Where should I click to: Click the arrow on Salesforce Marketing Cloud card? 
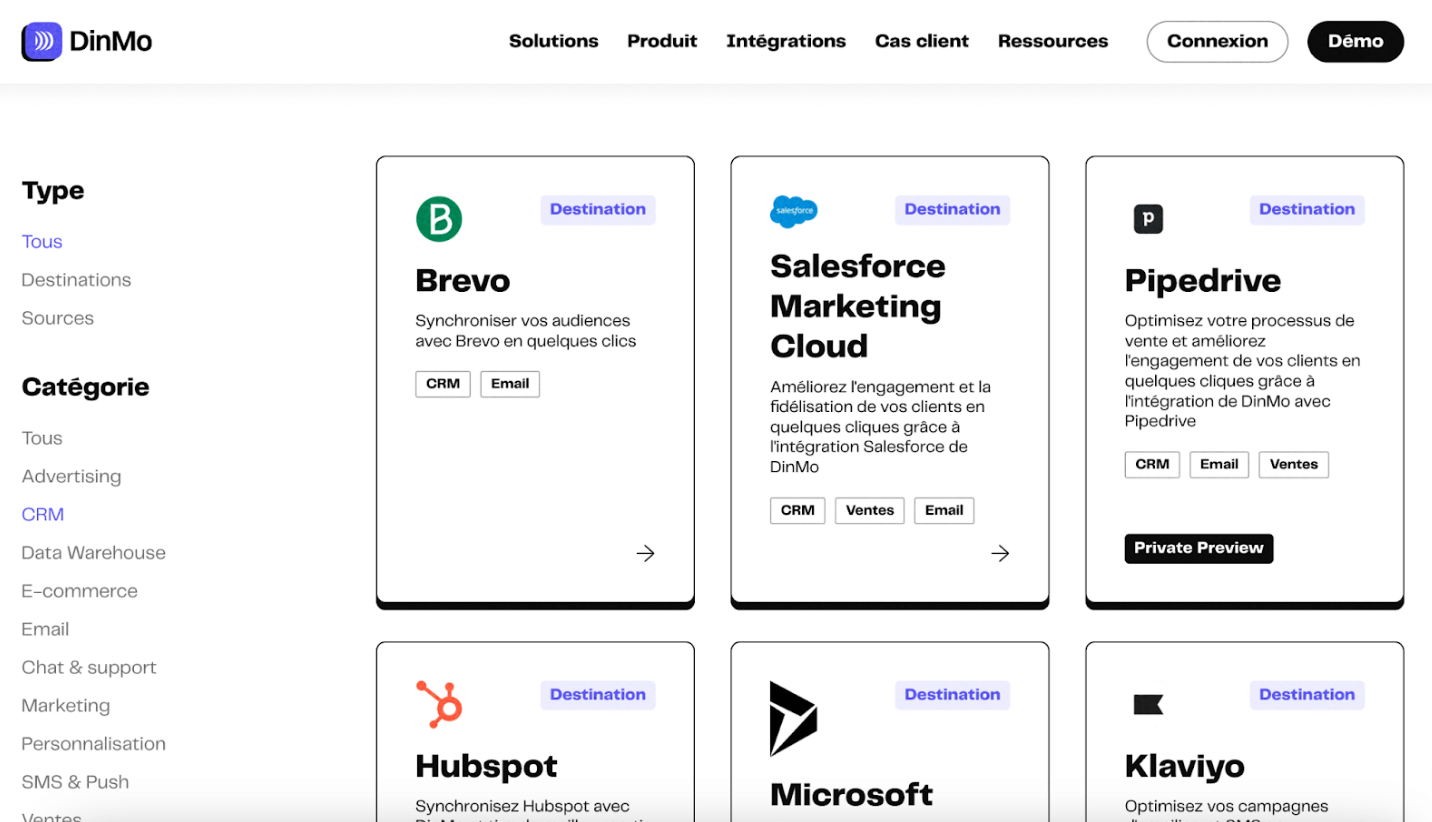[1000, 553]
